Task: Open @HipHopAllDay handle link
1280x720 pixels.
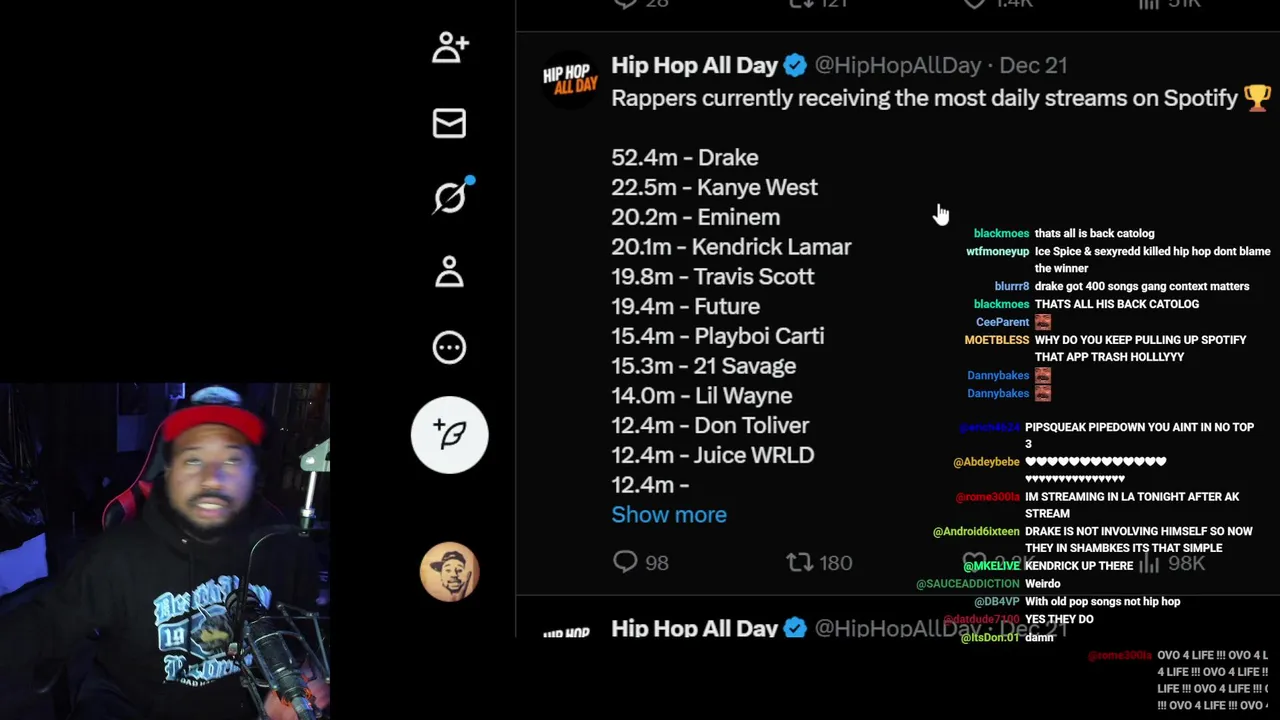Action: click(x=898, y=65)
